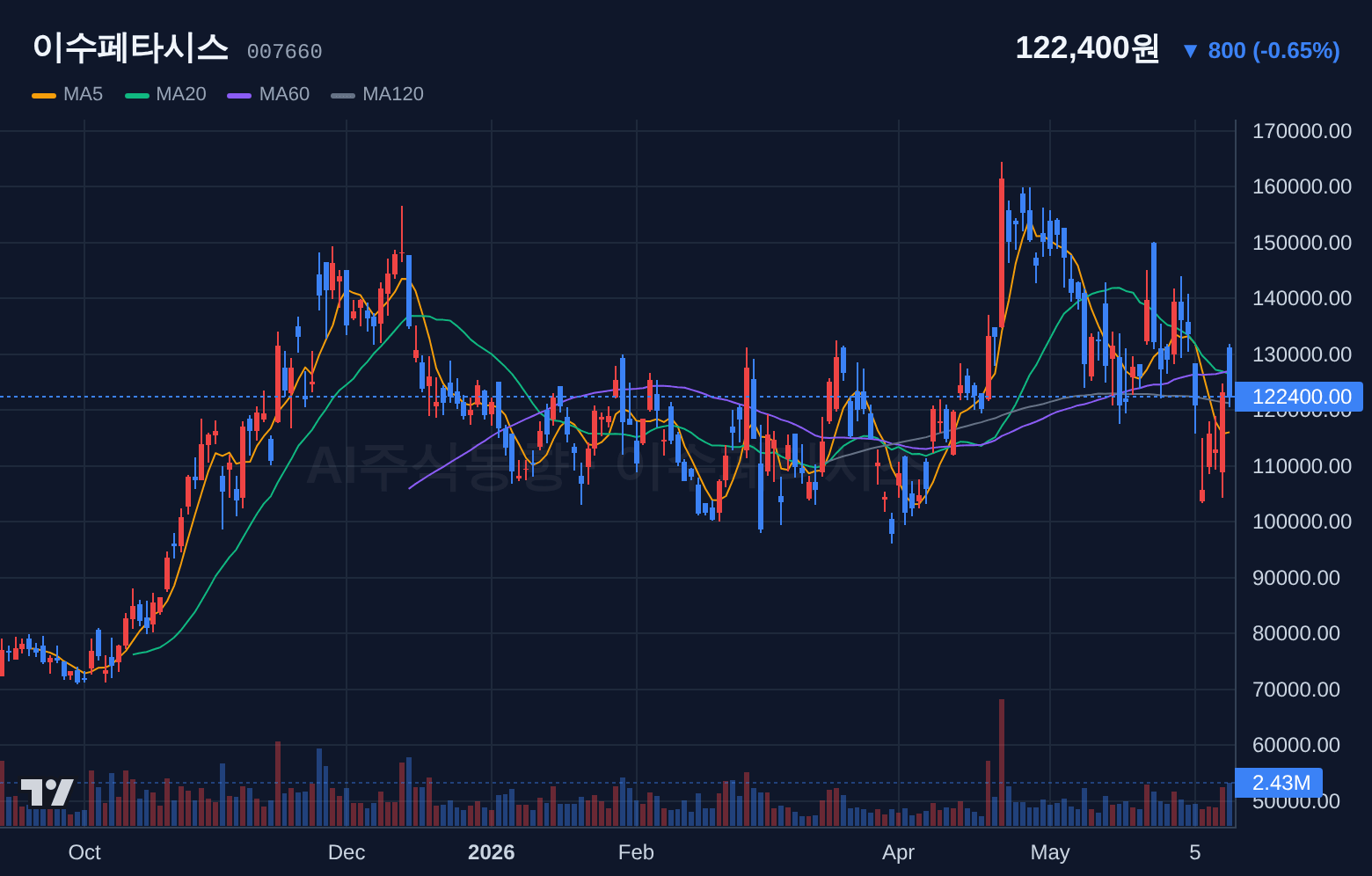Click the ticker code 007660
1372x876 pixels.
[284, 52]
